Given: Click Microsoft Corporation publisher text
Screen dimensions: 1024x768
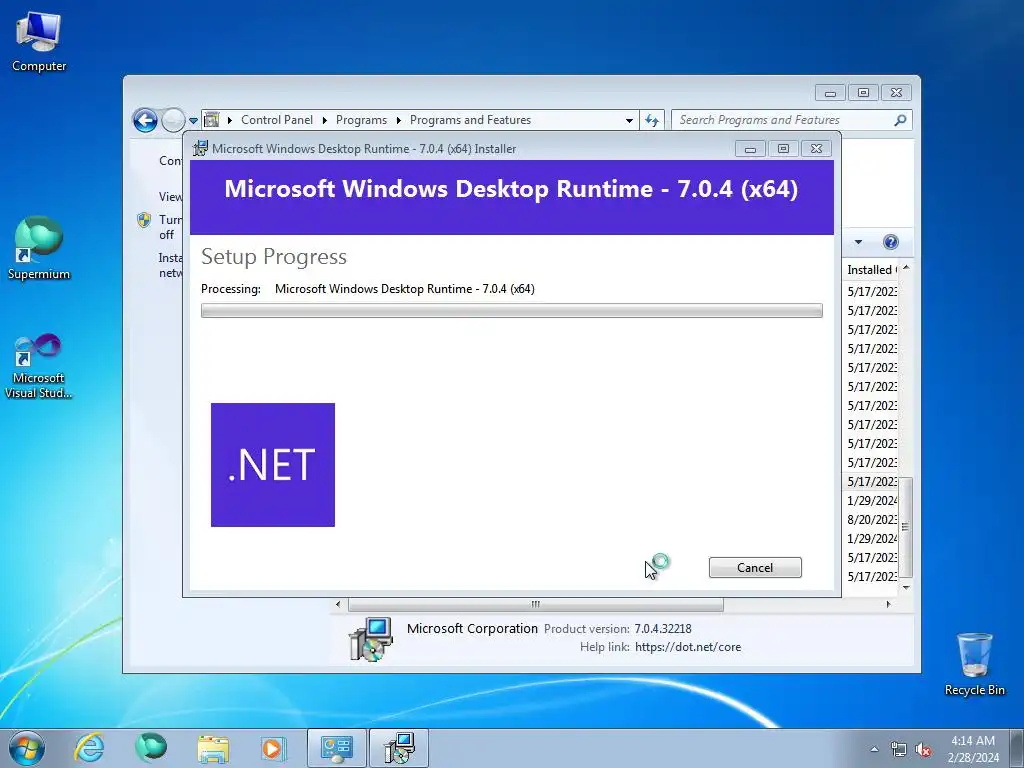Looking at the screenshot, I should click(472, 628).
